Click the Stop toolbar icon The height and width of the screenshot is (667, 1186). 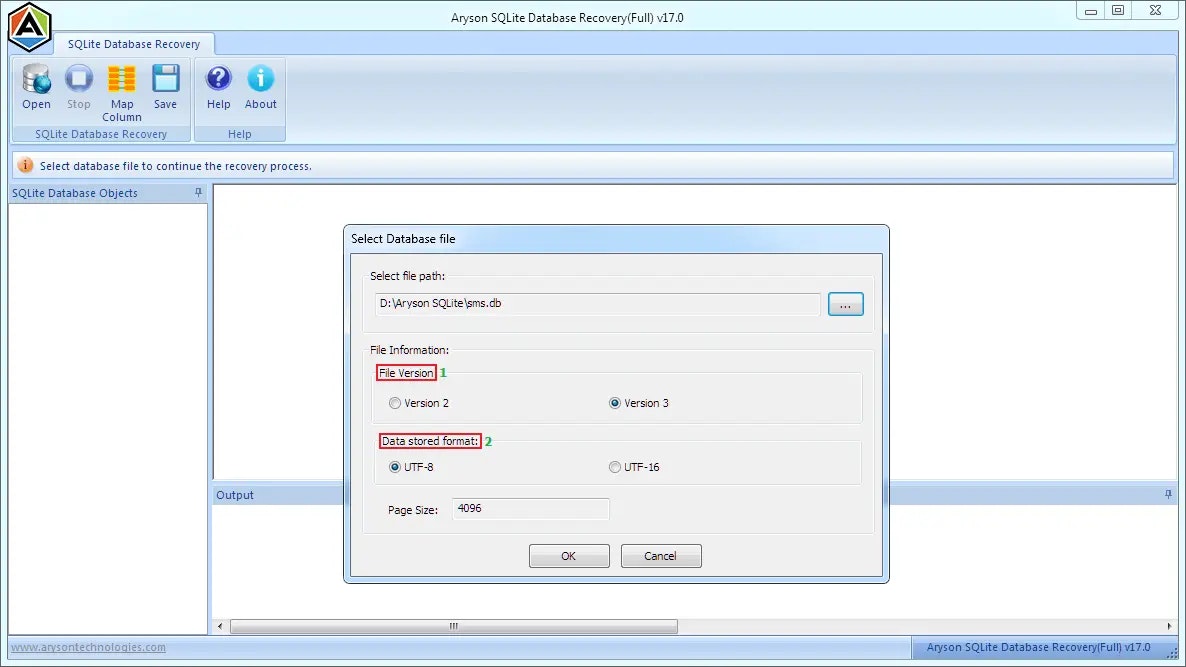(79, 79)
